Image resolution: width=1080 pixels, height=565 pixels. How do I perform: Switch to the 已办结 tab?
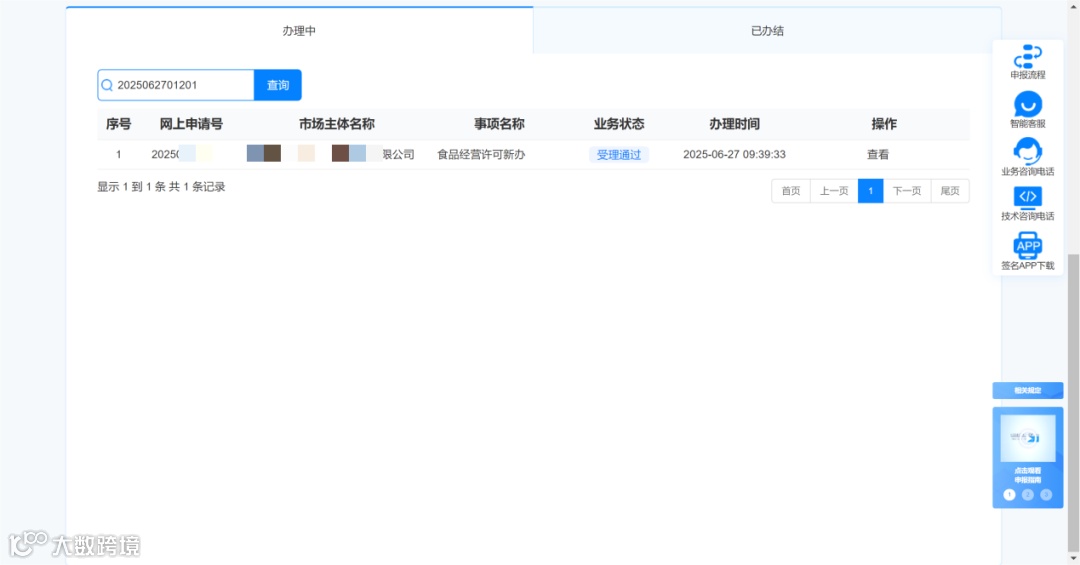click(x=767, y=30)
